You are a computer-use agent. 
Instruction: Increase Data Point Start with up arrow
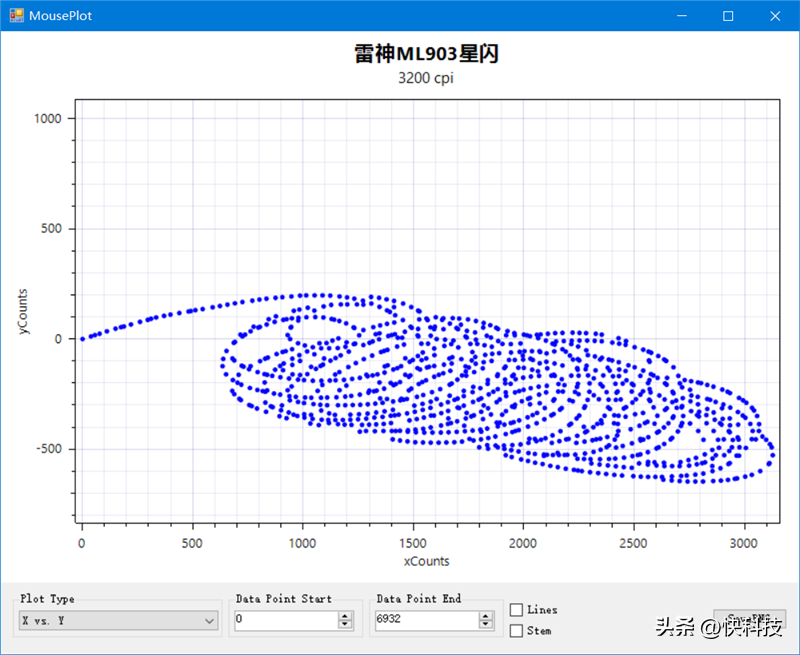coord(345,616)
